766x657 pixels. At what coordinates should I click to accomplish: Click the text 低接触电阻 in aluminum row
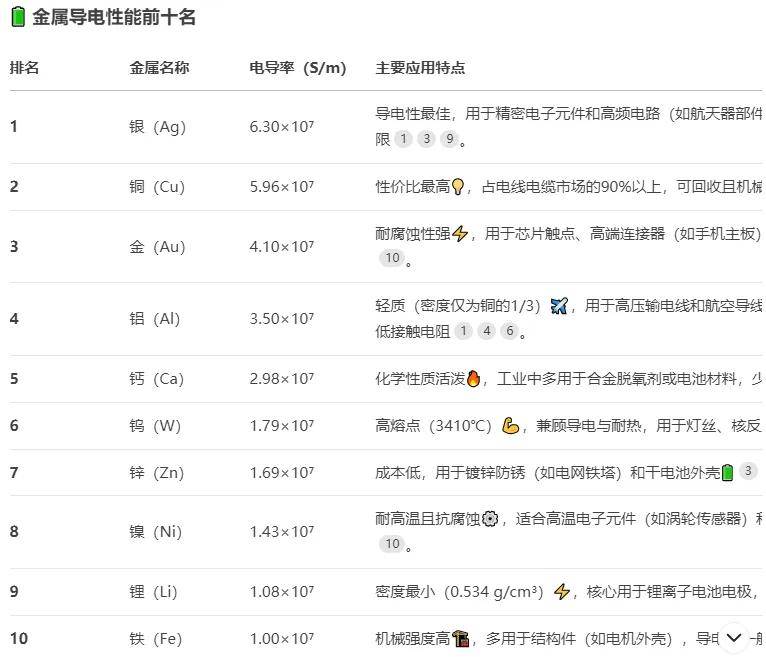click(413, 331)
